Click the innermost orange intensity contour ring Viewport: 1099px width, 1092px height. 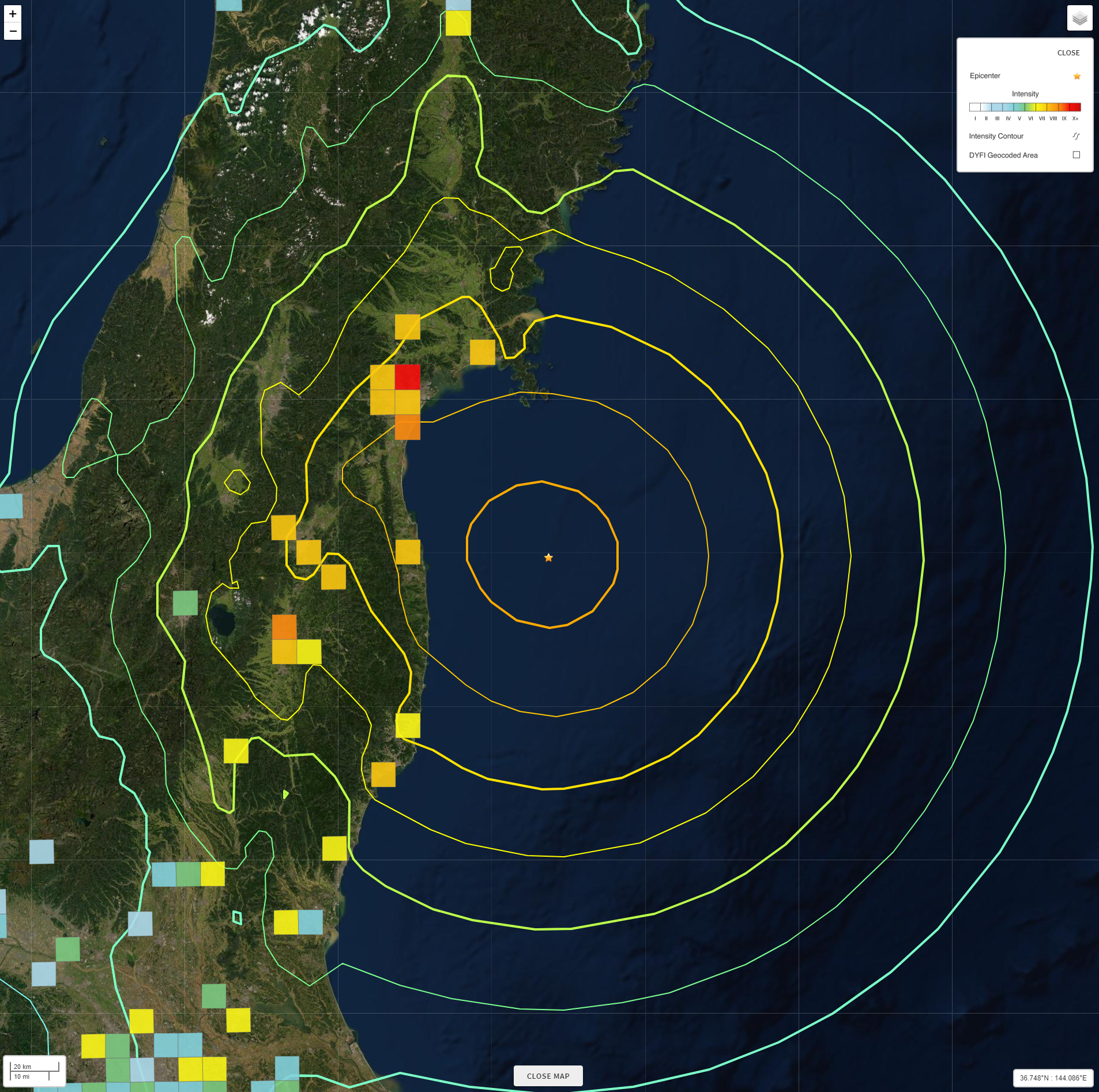point(617,553)
